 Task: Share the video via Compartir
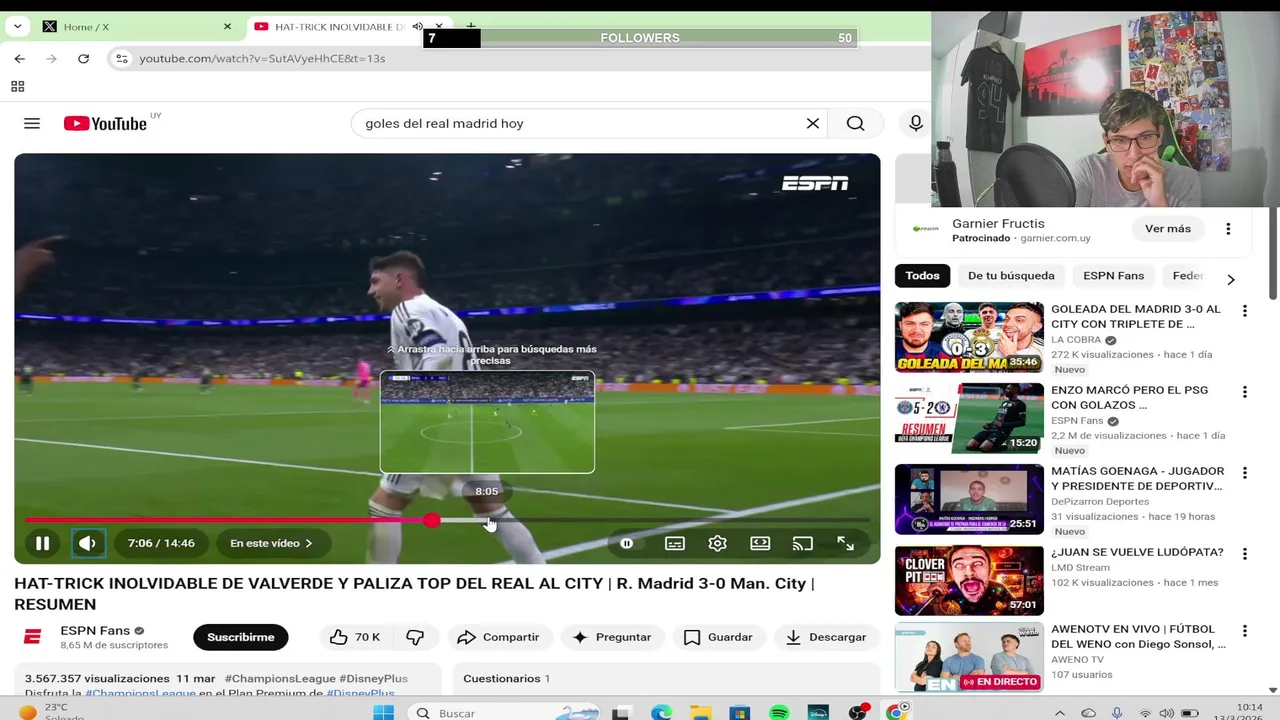[497, 637]
